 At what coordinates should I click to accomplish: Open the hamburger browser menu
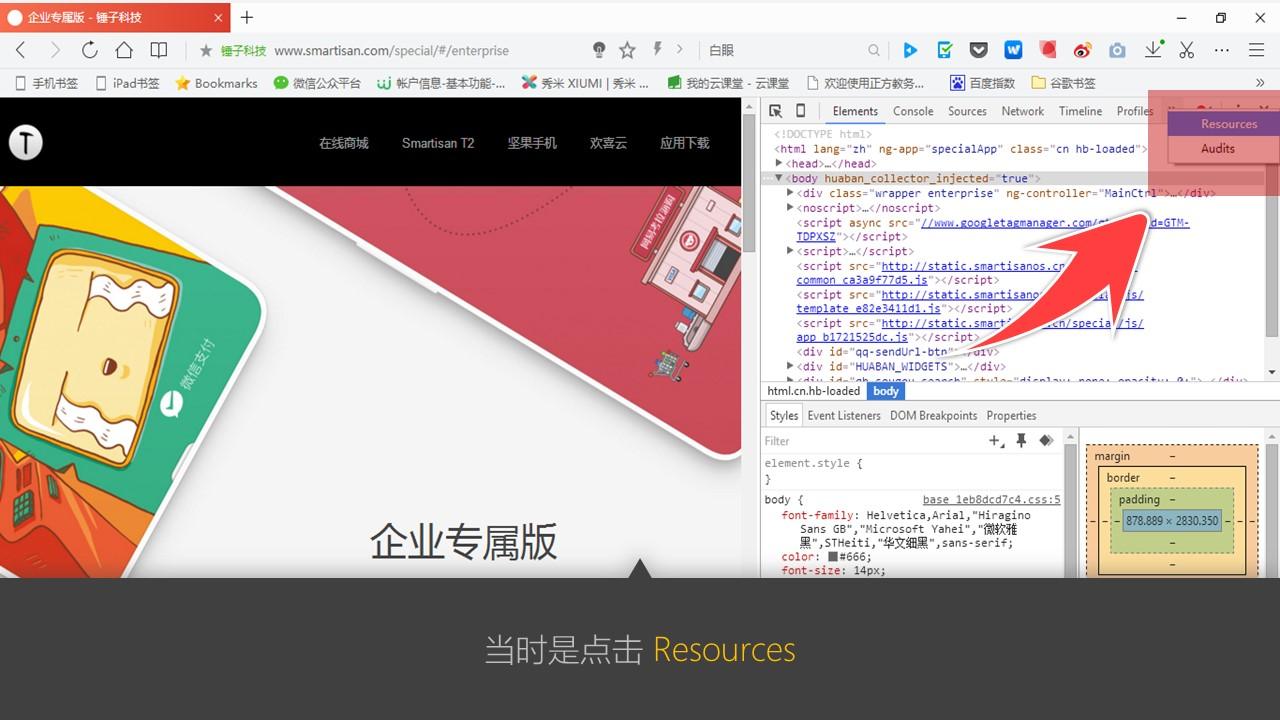1257,50
